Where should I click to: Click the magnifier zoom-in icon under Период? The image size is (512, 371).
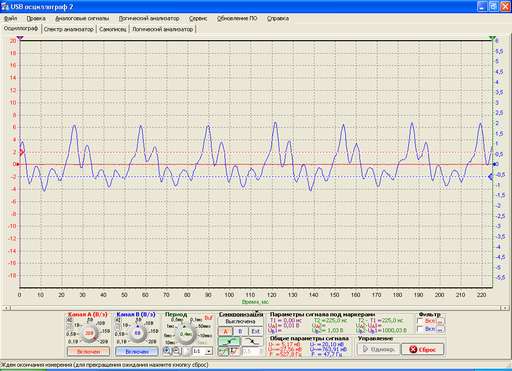[x=167, y=351]
